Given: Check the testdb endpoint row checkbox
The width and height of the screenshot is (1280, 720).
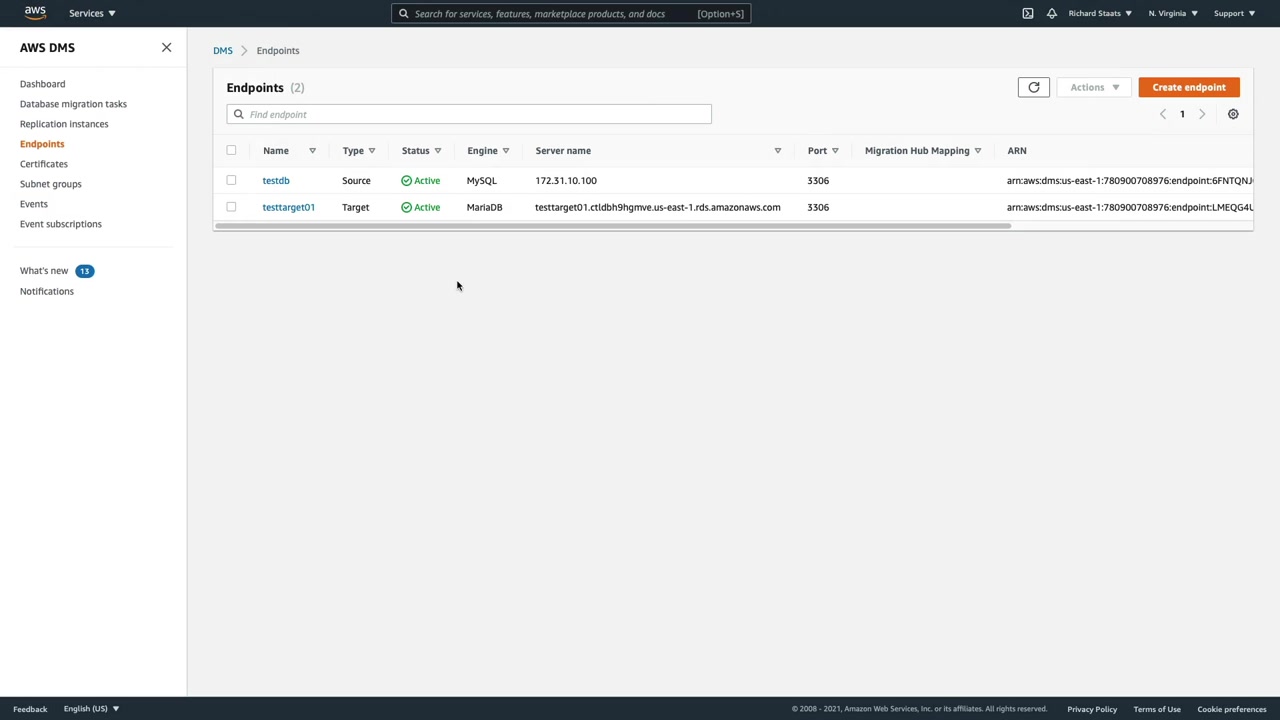Looking at the screenshot, I should click(x=231, y=180).
